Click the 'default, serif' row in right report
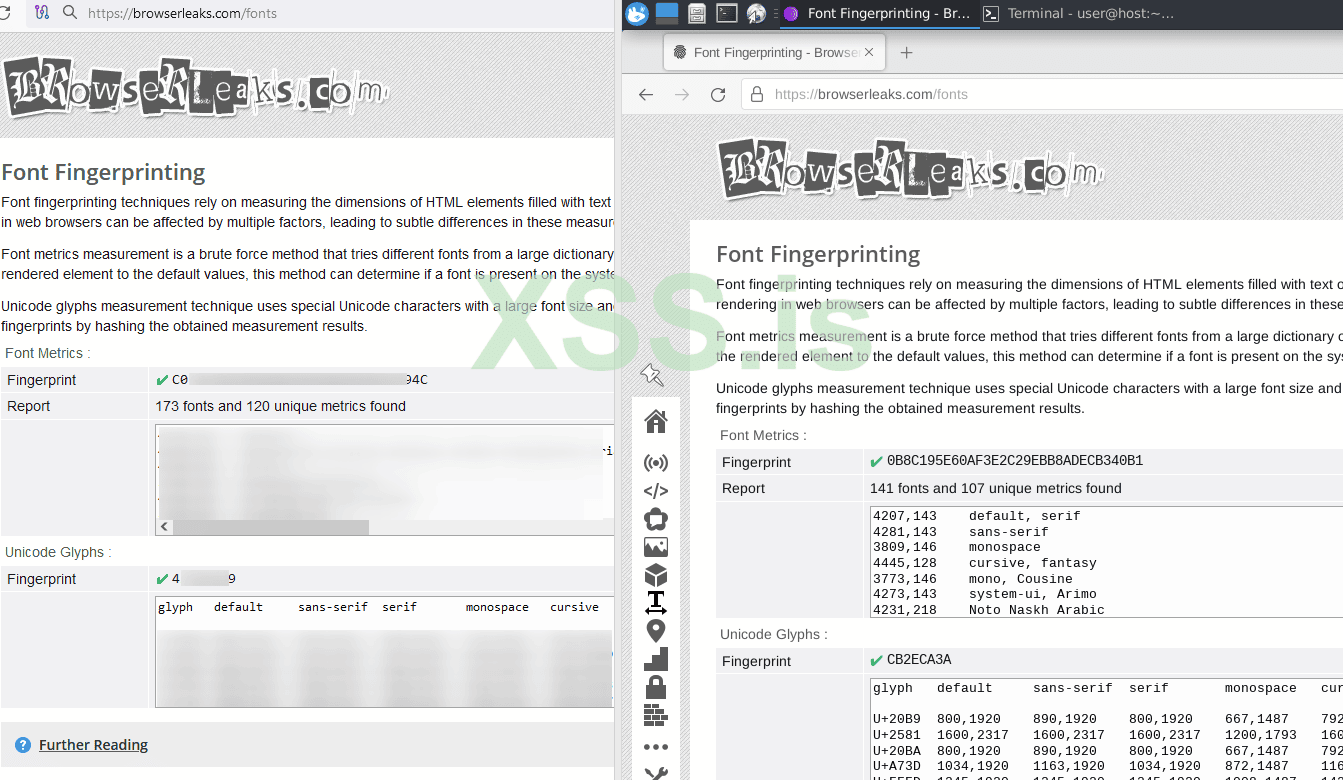This screenshot has height=780, width=1343. (x=976, y=516)
